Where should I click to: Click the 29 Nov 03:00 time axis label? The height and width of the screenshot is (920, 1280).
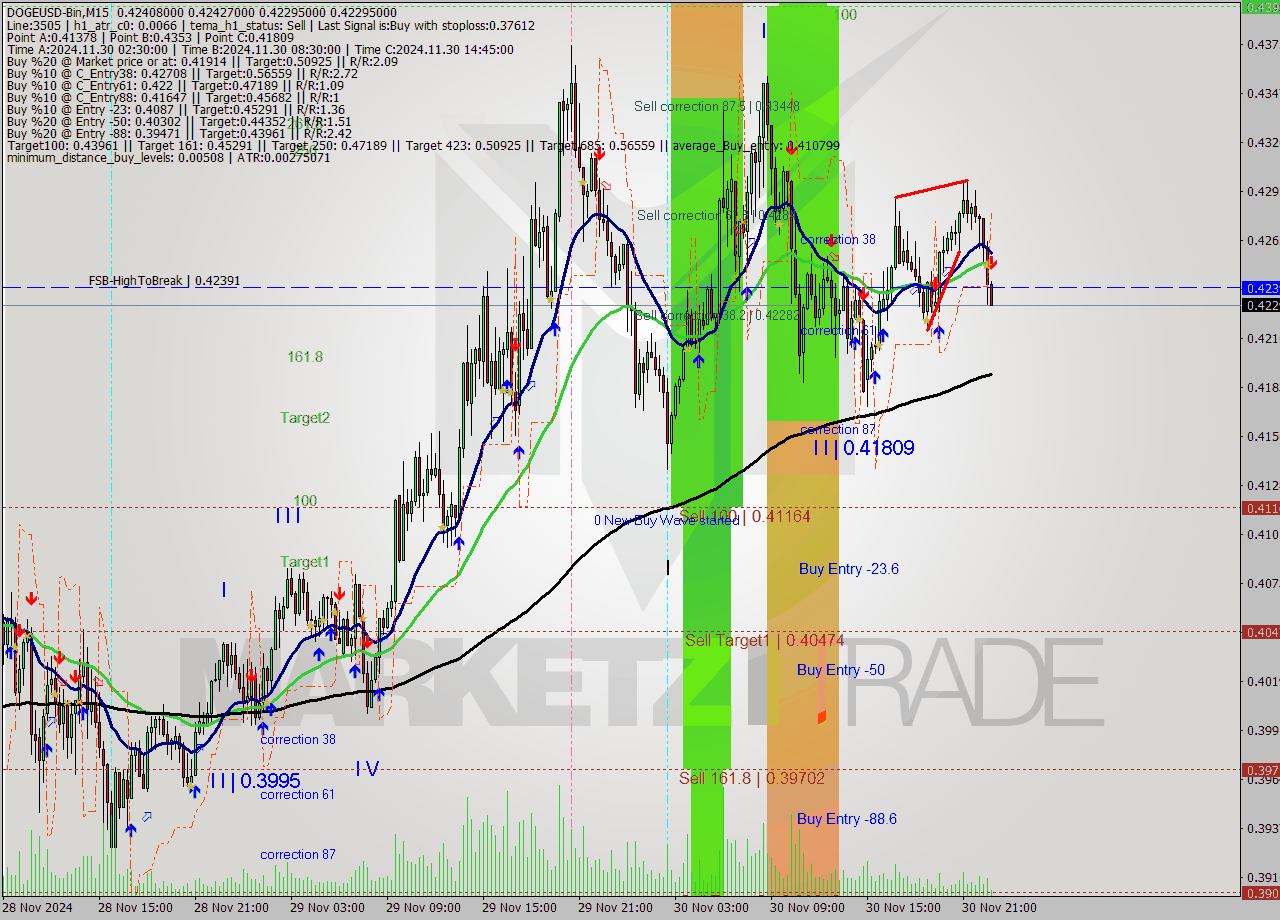pos(327,908)
